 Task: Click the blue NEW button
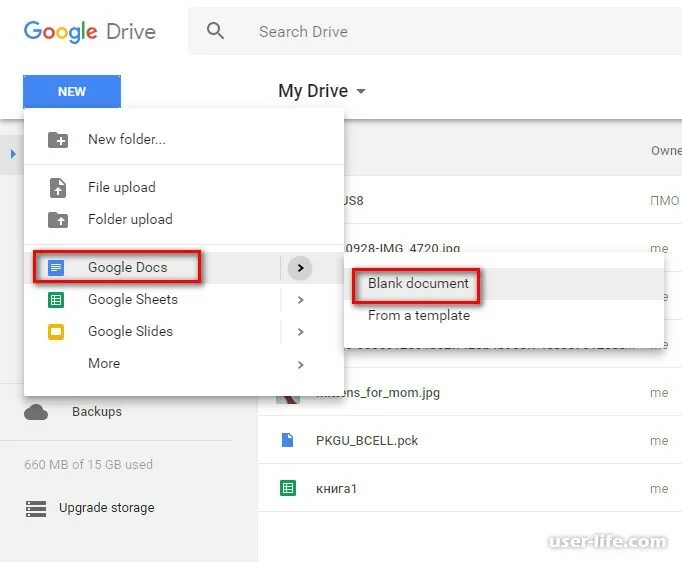point(72,92)
